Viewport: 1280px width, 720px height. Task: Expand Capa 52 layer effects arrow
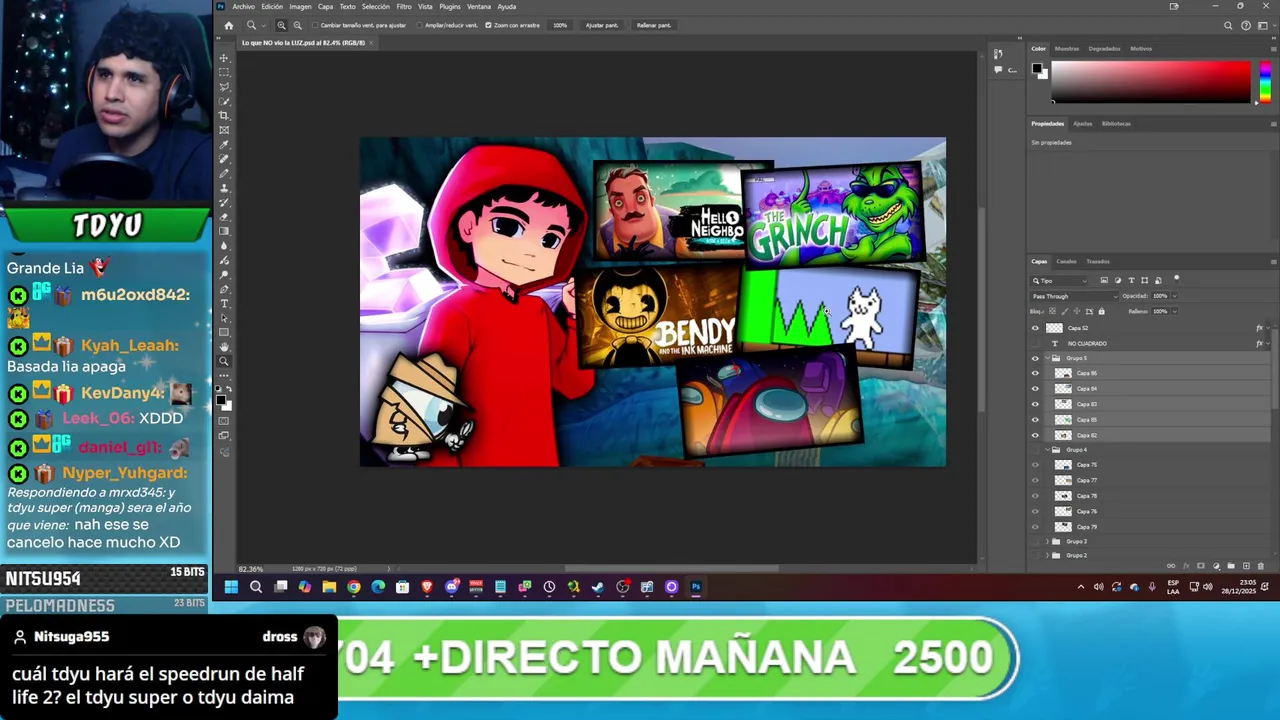1268,328
